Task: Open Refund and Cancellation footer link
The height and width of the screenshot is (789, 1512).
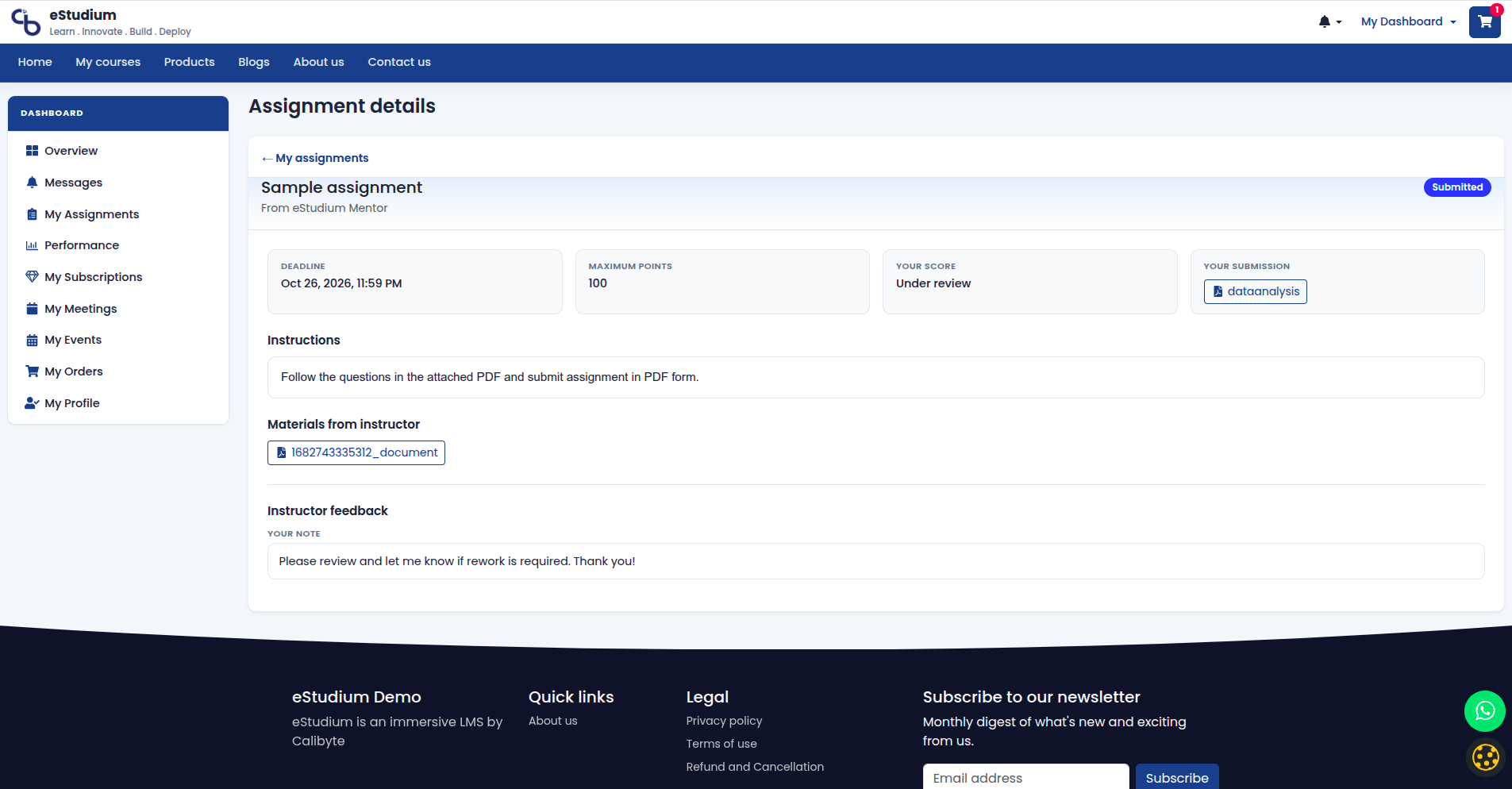Action: (x=755, y=767)
